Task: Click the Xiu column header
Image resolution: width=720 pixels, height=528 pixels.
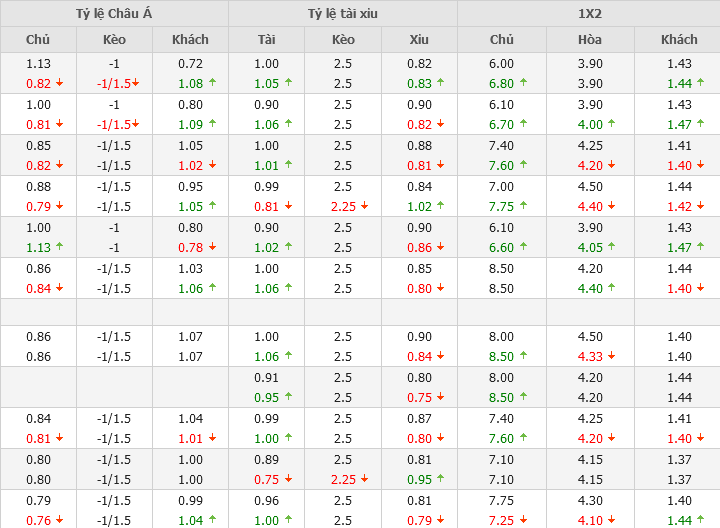Action: [419, 39]
